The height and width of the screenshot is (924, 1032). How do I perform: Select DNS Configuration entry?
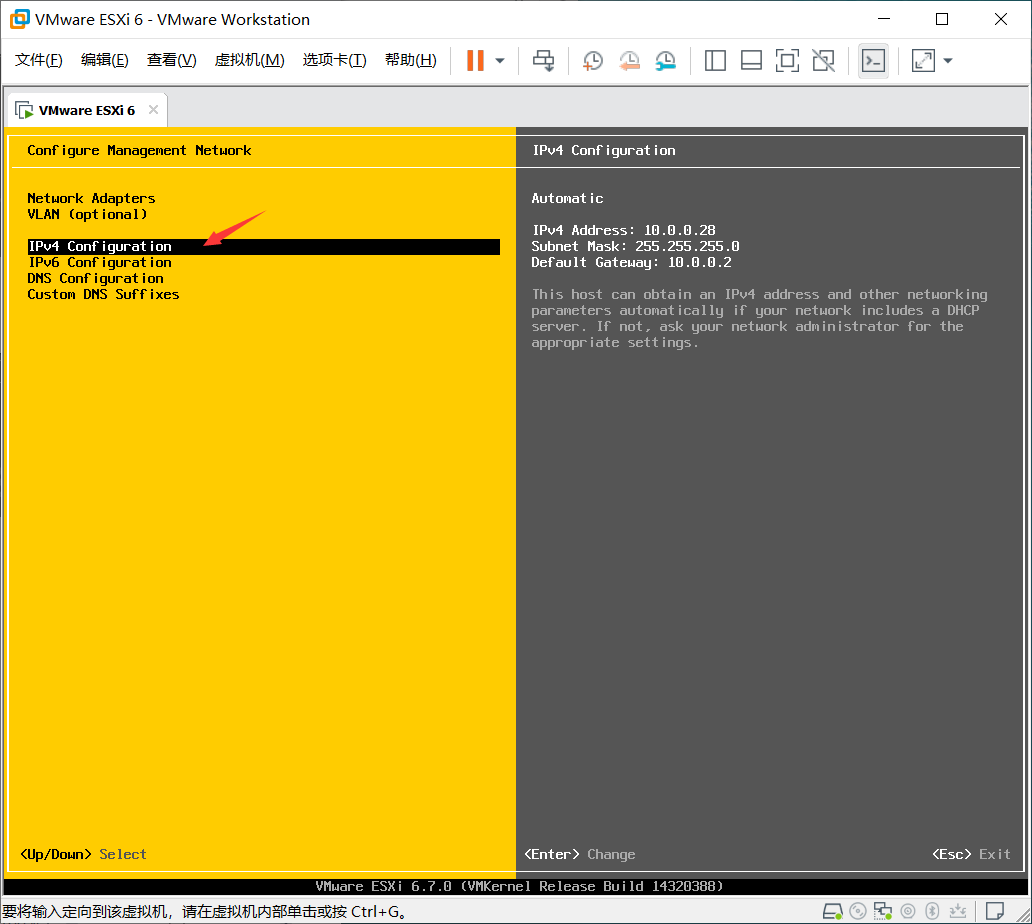point(95,278)
